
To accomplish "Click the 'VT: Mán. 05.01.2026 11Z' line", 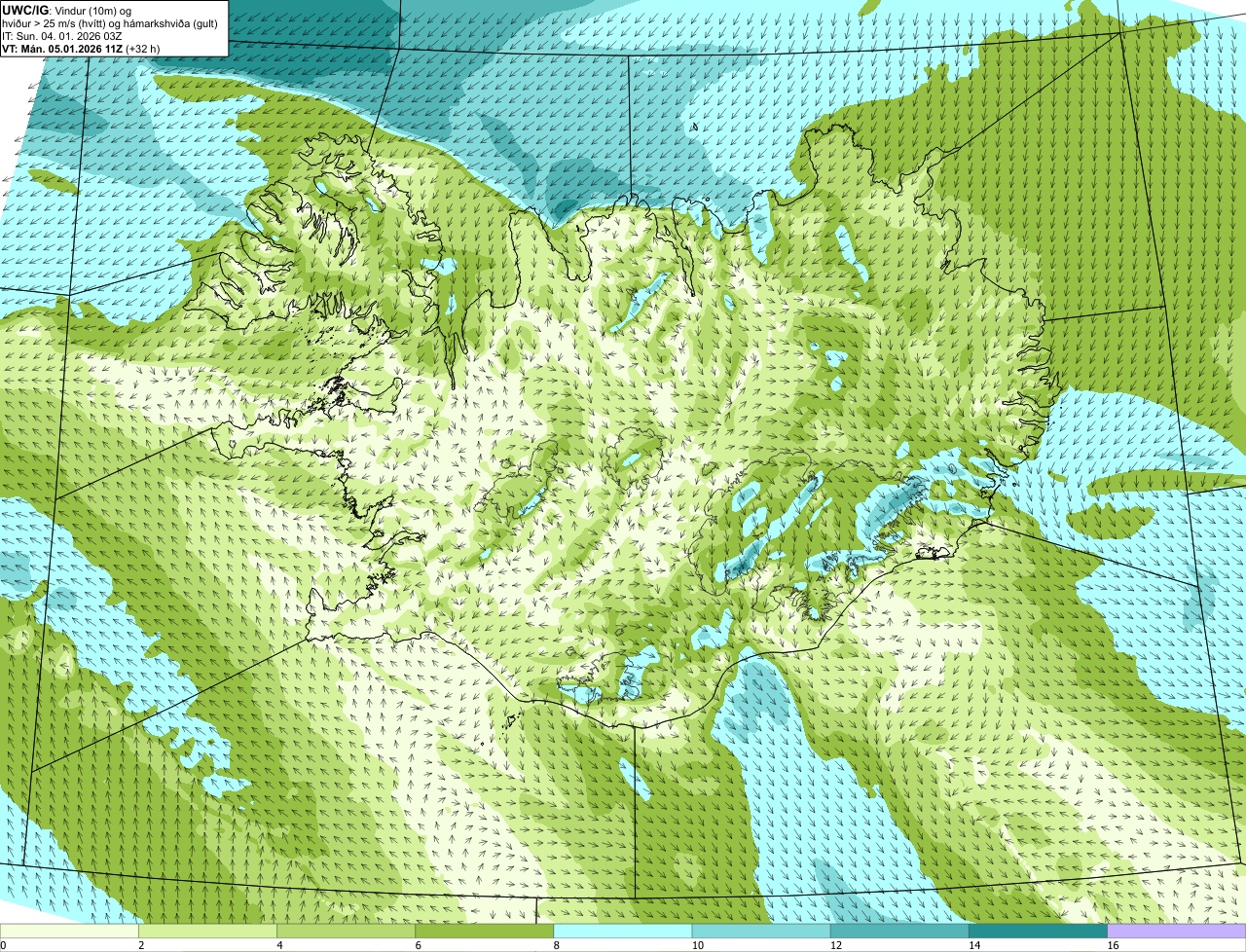I will click(62, 48).
